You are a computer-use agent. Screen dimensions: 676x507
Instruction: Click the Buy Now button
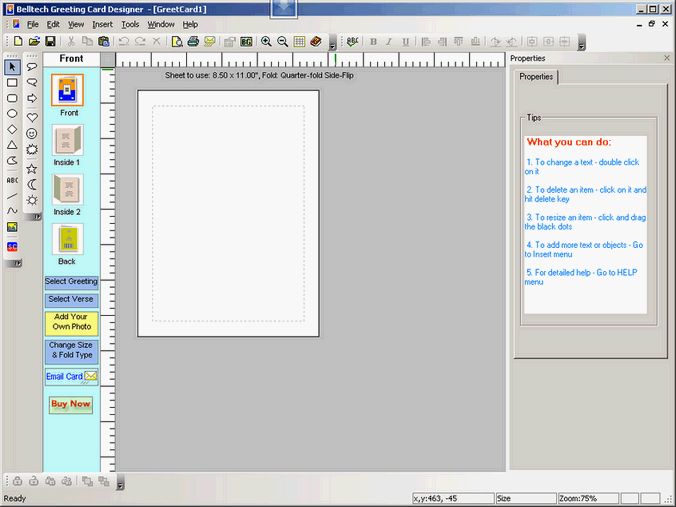(x=71, y=404)
